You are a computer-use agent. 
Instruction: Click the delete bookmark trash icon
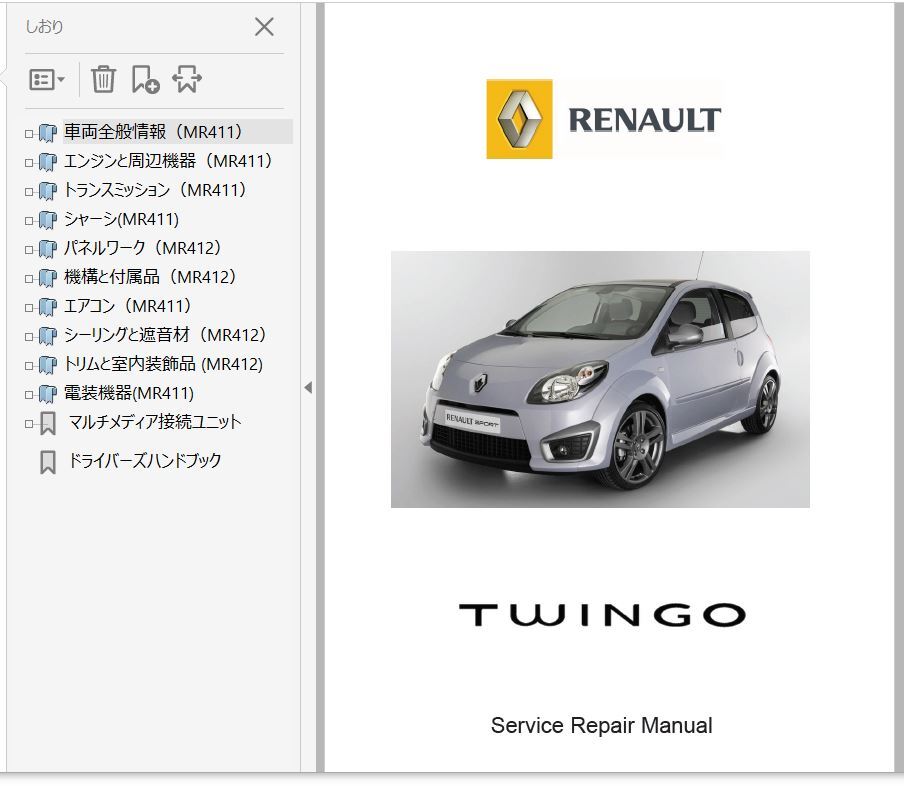tap(103, 80)
